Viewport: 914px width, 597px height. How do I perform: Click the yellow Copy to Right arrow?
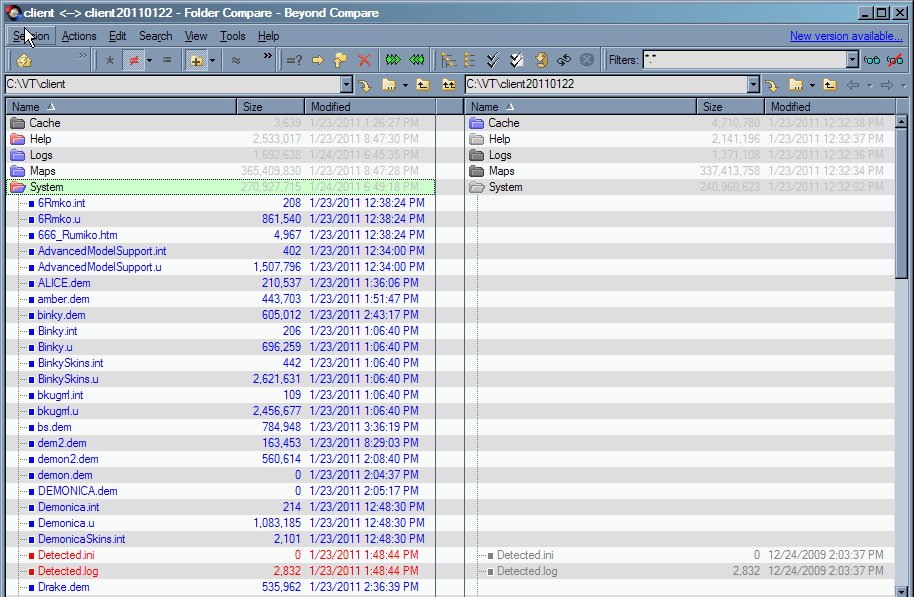[x=318, y=60]
